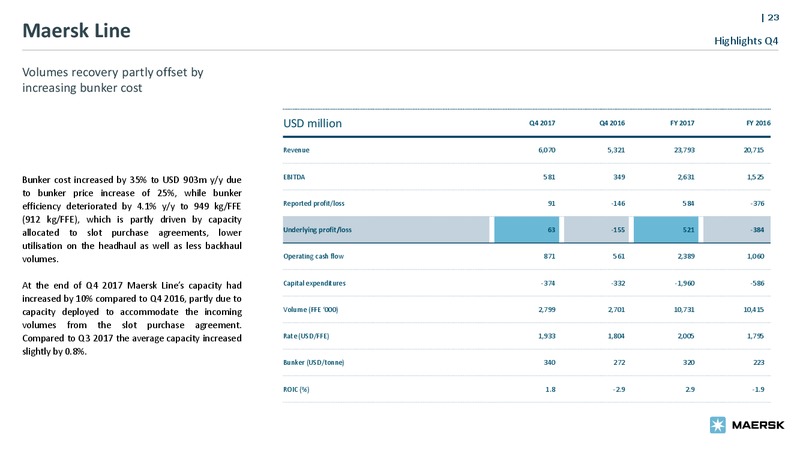Click Operating cash flow value '1,060'
This screenshot has height=450, width=800.
click(x=755, y=256)
